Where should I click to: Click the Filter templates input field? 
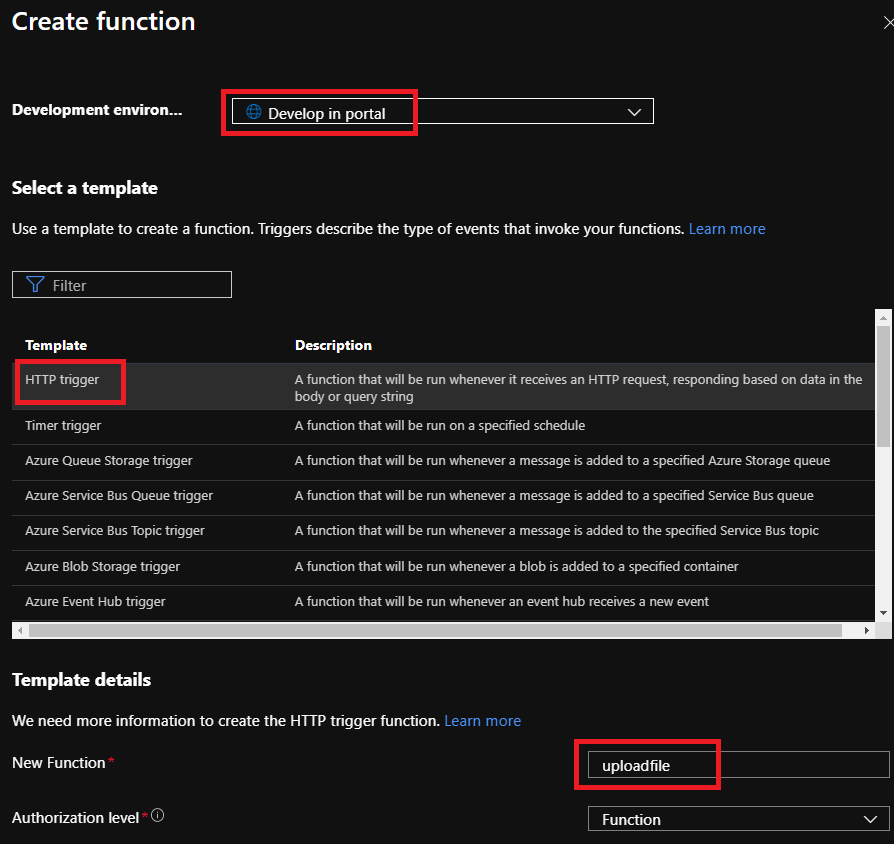pos(121,285)
